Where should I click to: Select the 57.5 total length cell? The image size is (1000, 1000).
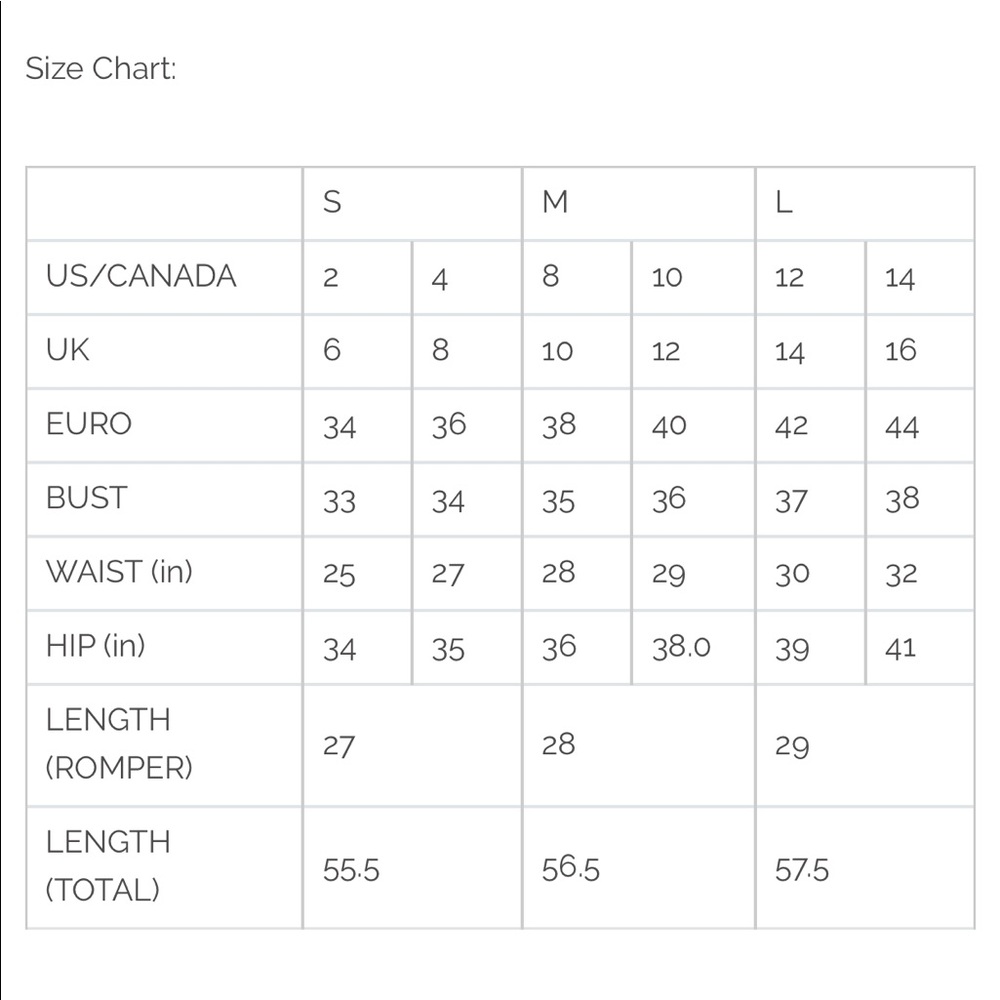coord(865,868)
